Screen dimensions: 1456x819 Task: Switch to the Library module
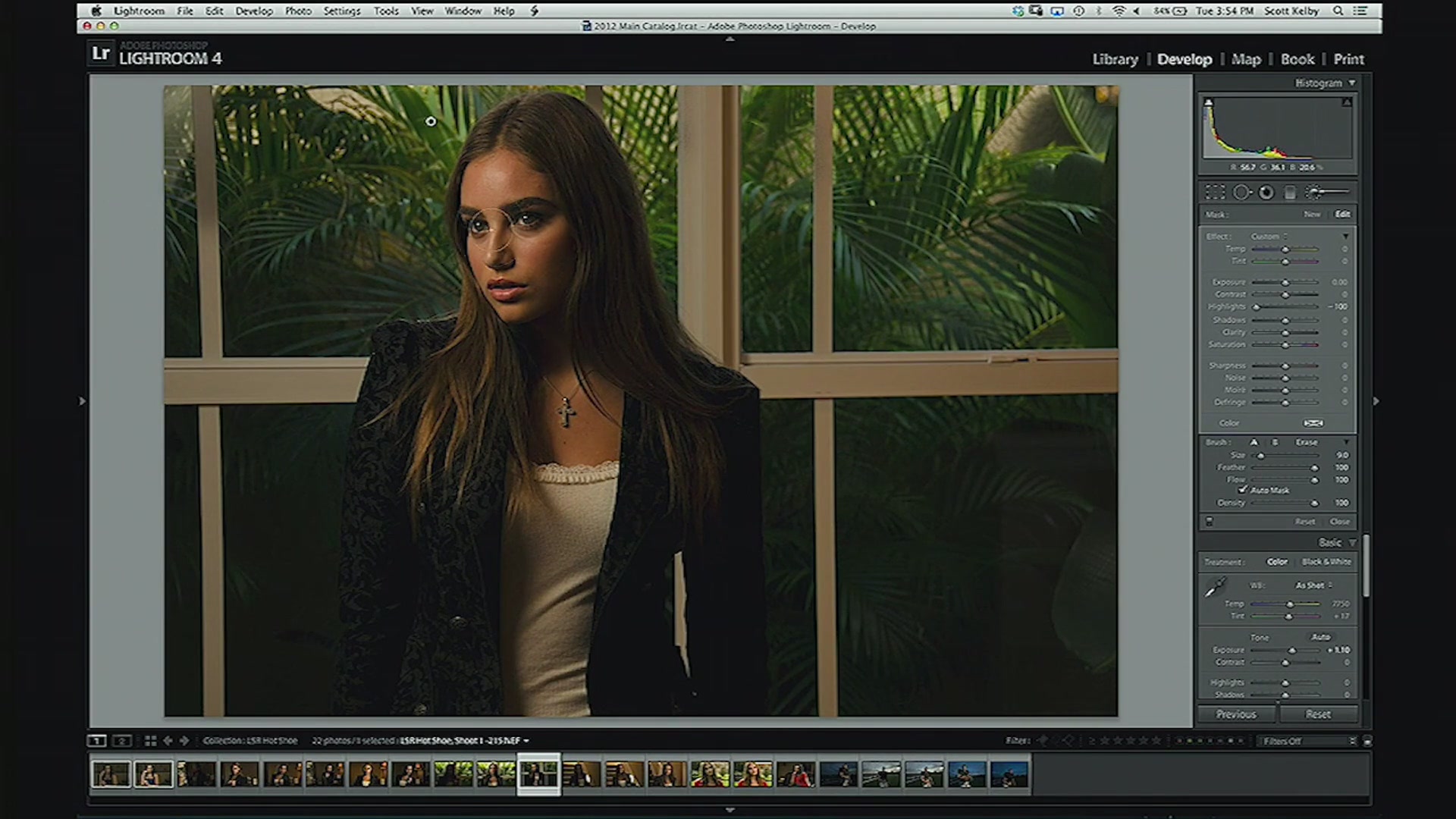coord(1115,59)
